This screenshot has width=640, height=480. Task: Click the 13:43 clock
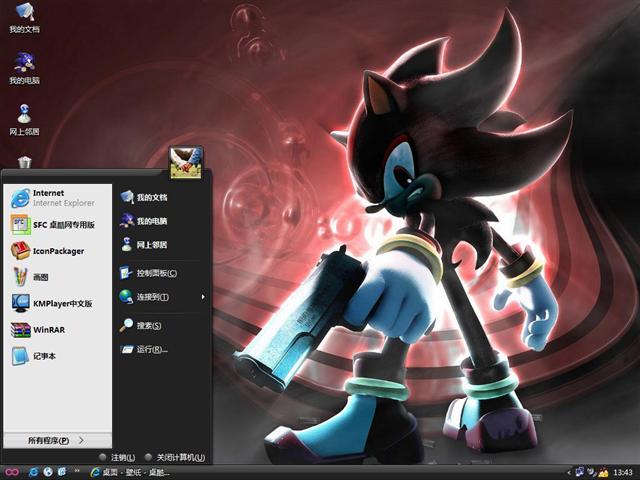coord(623,473)
